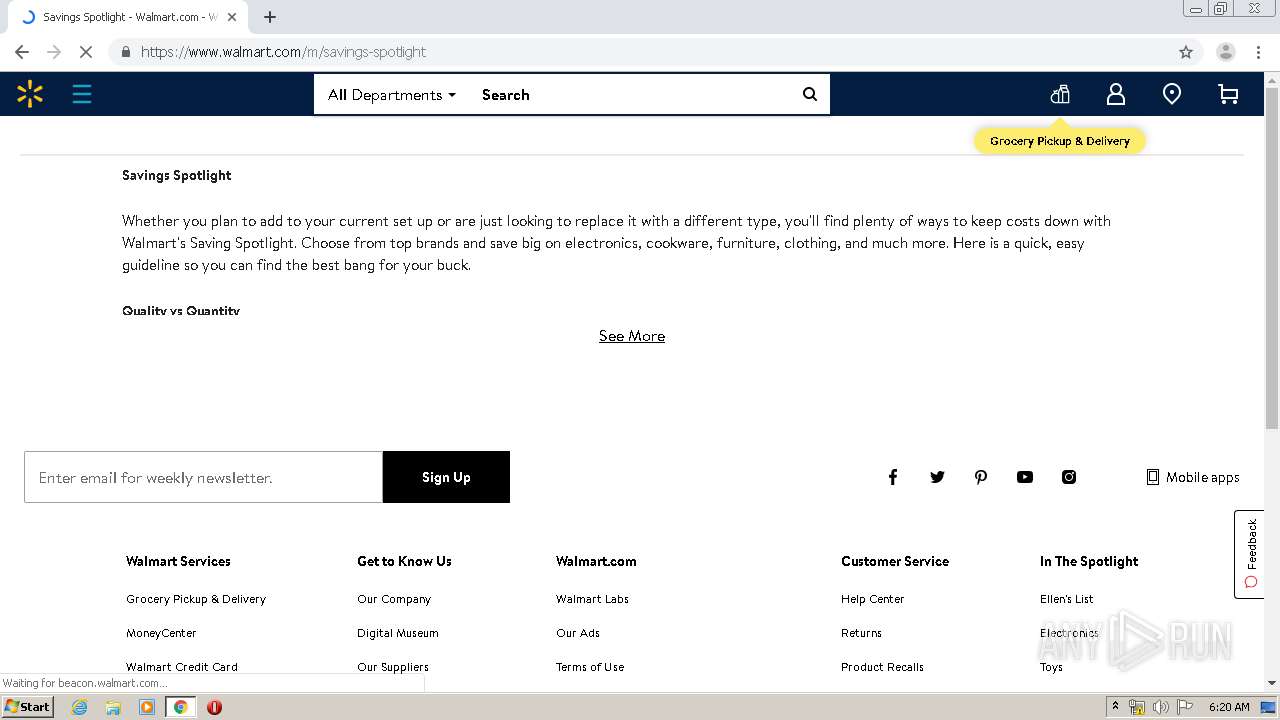Open Walmart YouTube icon

click(1025, 477)
